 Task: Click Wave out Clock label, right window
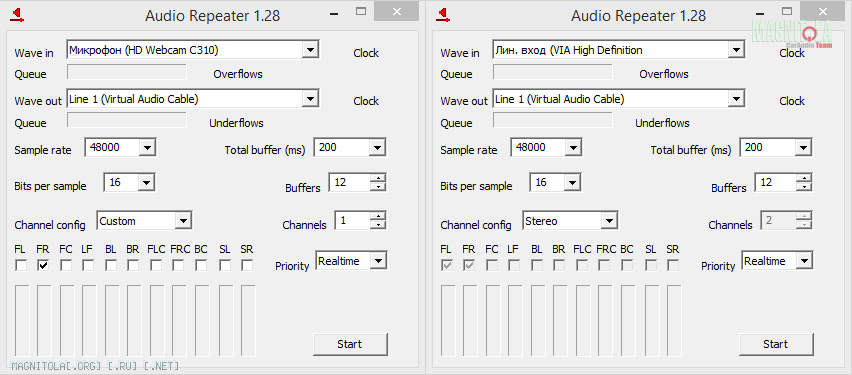click(792, 101)
